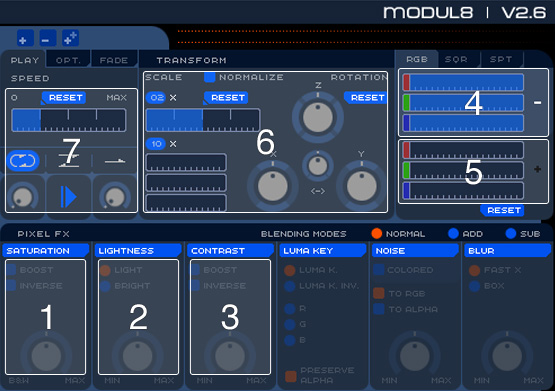Select ping-pong playback mode icon

[x=69, y=161]
